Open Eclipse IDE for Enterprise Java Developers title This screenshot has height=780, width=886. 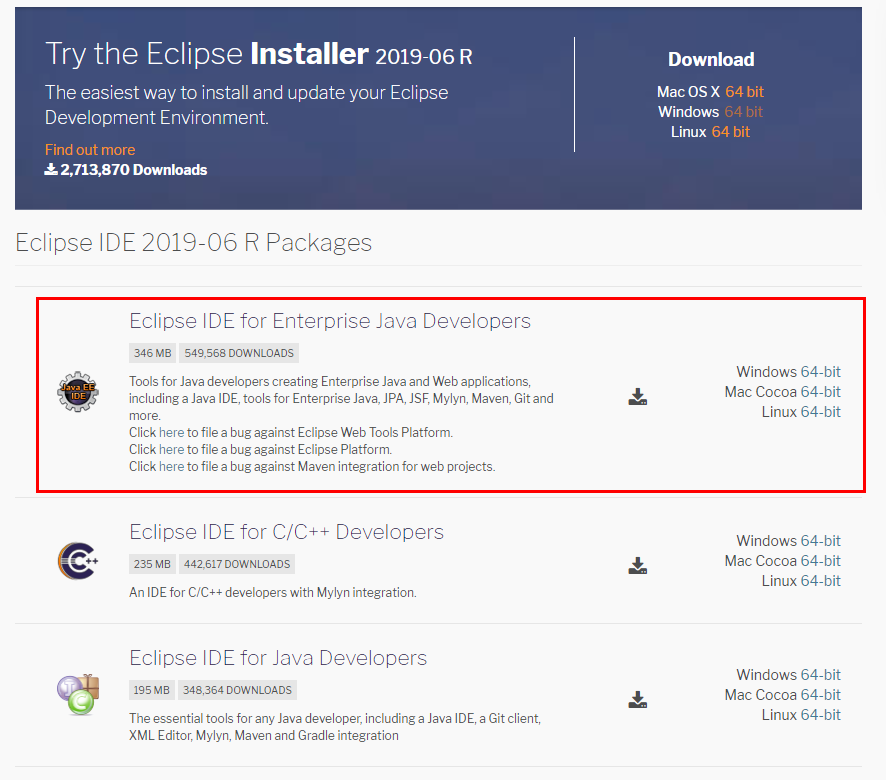[330, 320]
